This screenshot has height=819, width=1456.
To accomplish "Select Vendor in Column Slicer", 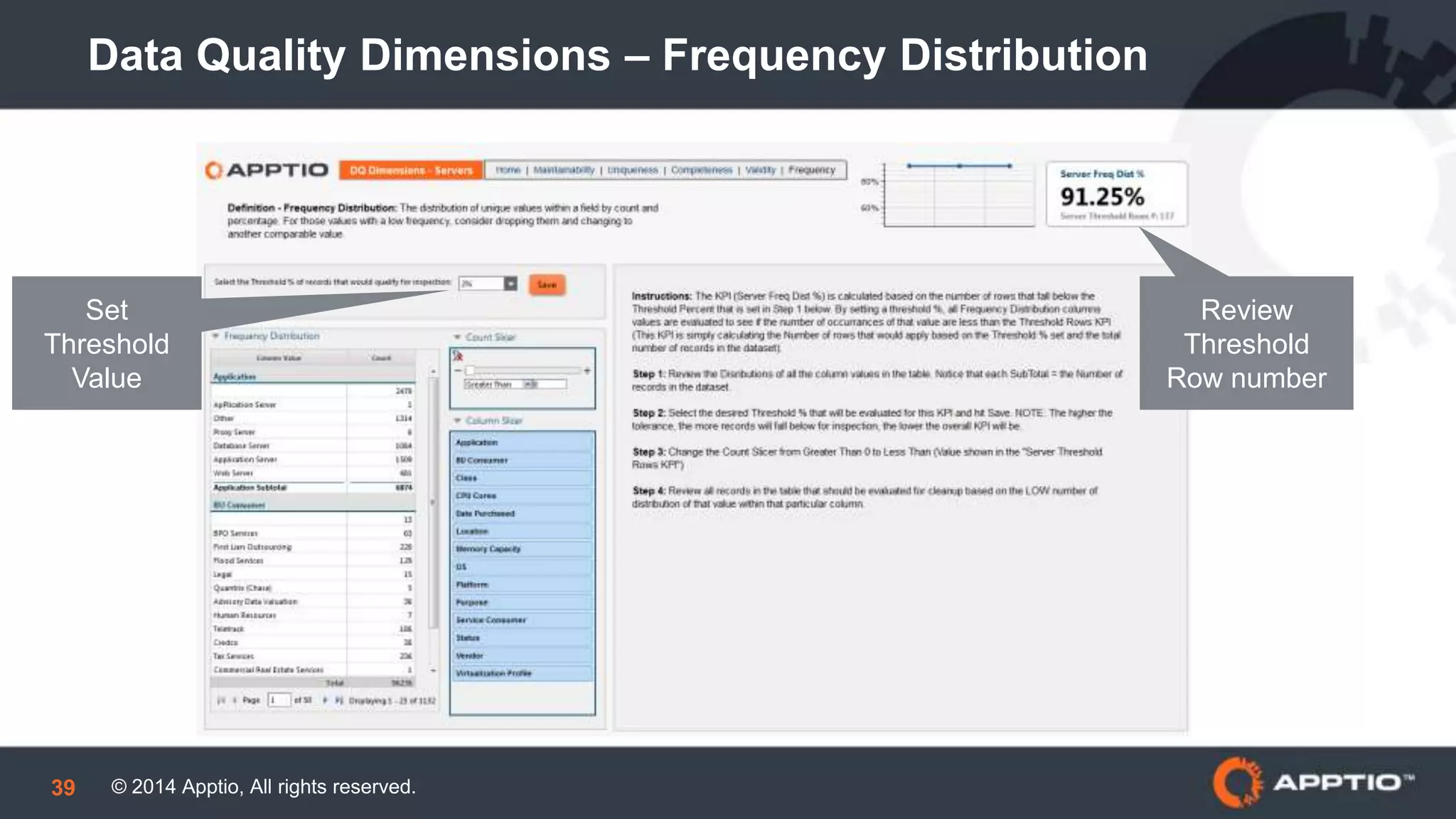I will pos(523,655).
